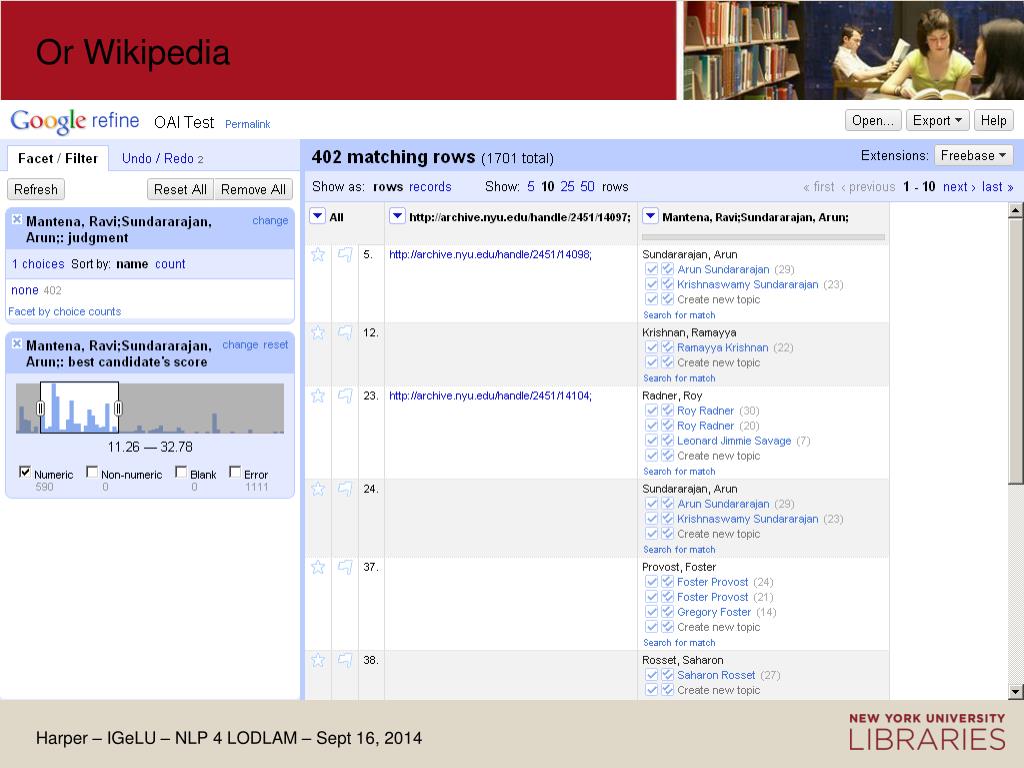Star row 23
The width and height of the screenshot is (1024, 768).
coord(318,396)
